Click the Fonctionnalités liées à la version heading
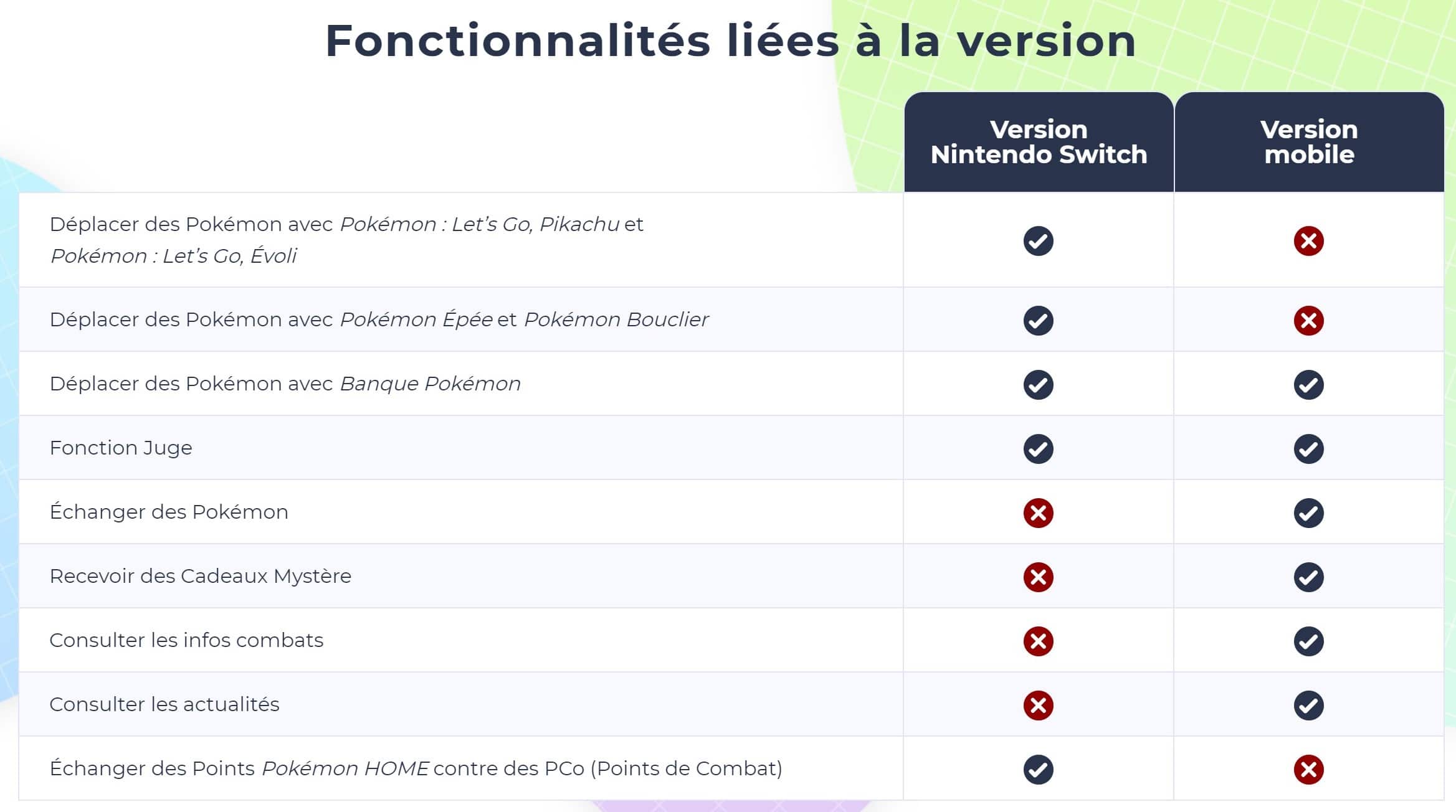The image size is (1456, 812). tap(730, 41)
